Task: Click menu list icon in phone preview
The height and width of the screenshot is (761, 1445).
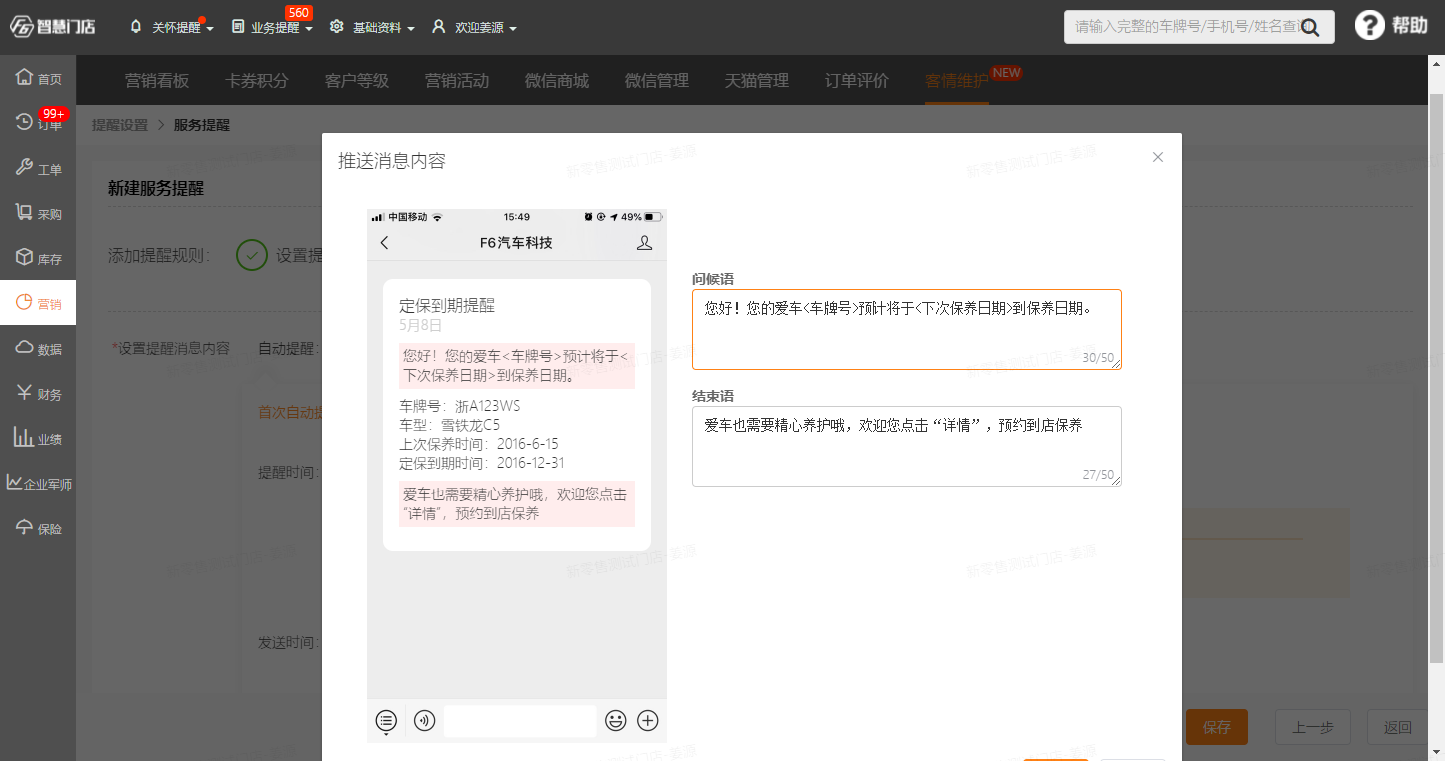Action: pyautogui.click(x=386, y=721)
